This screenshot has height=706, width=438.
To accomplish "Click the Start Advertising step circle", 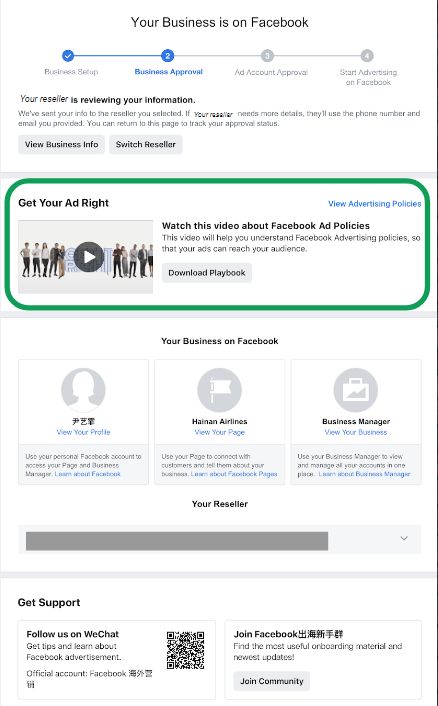I will pos(367,56).
